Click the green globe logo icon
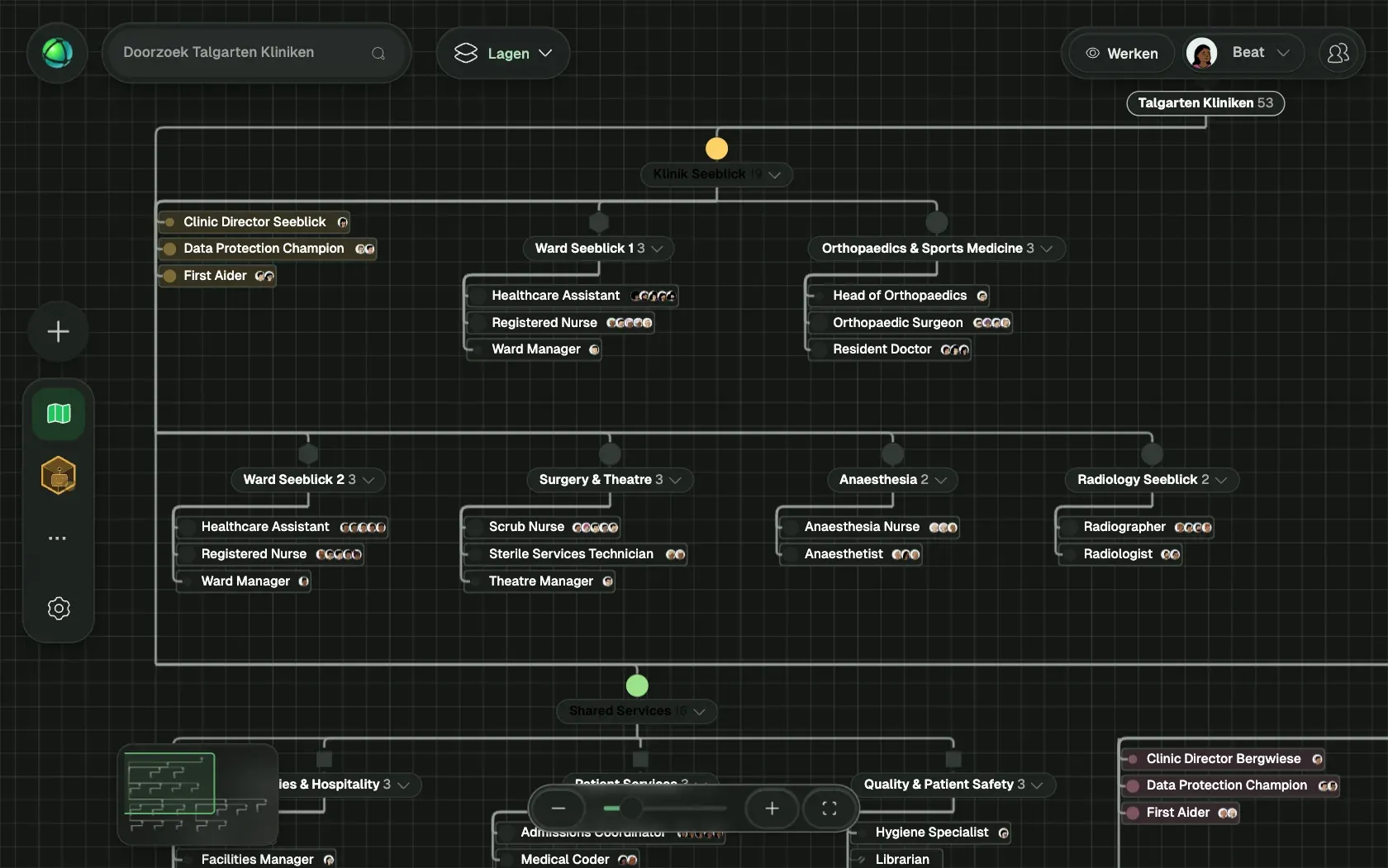1388x868 pixels. 57,53
